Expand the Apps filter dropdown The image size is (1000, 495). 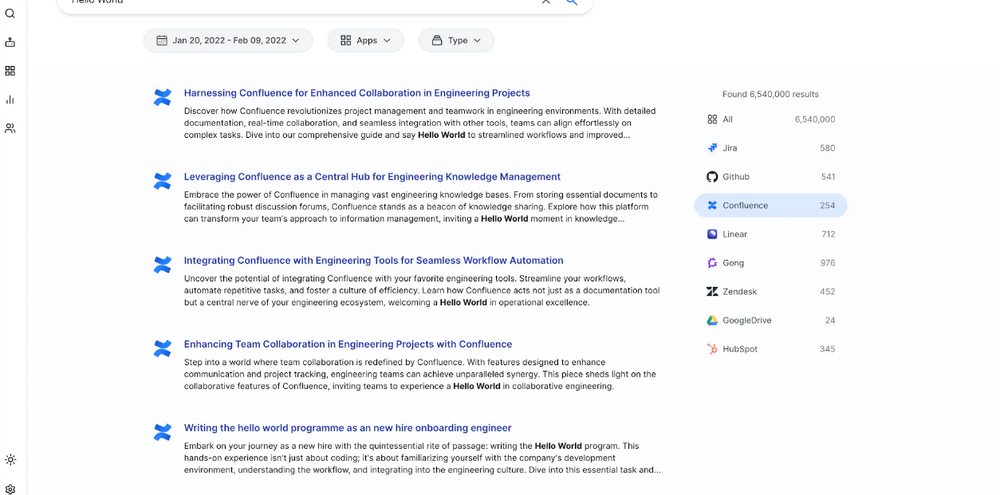click(365, 40)
